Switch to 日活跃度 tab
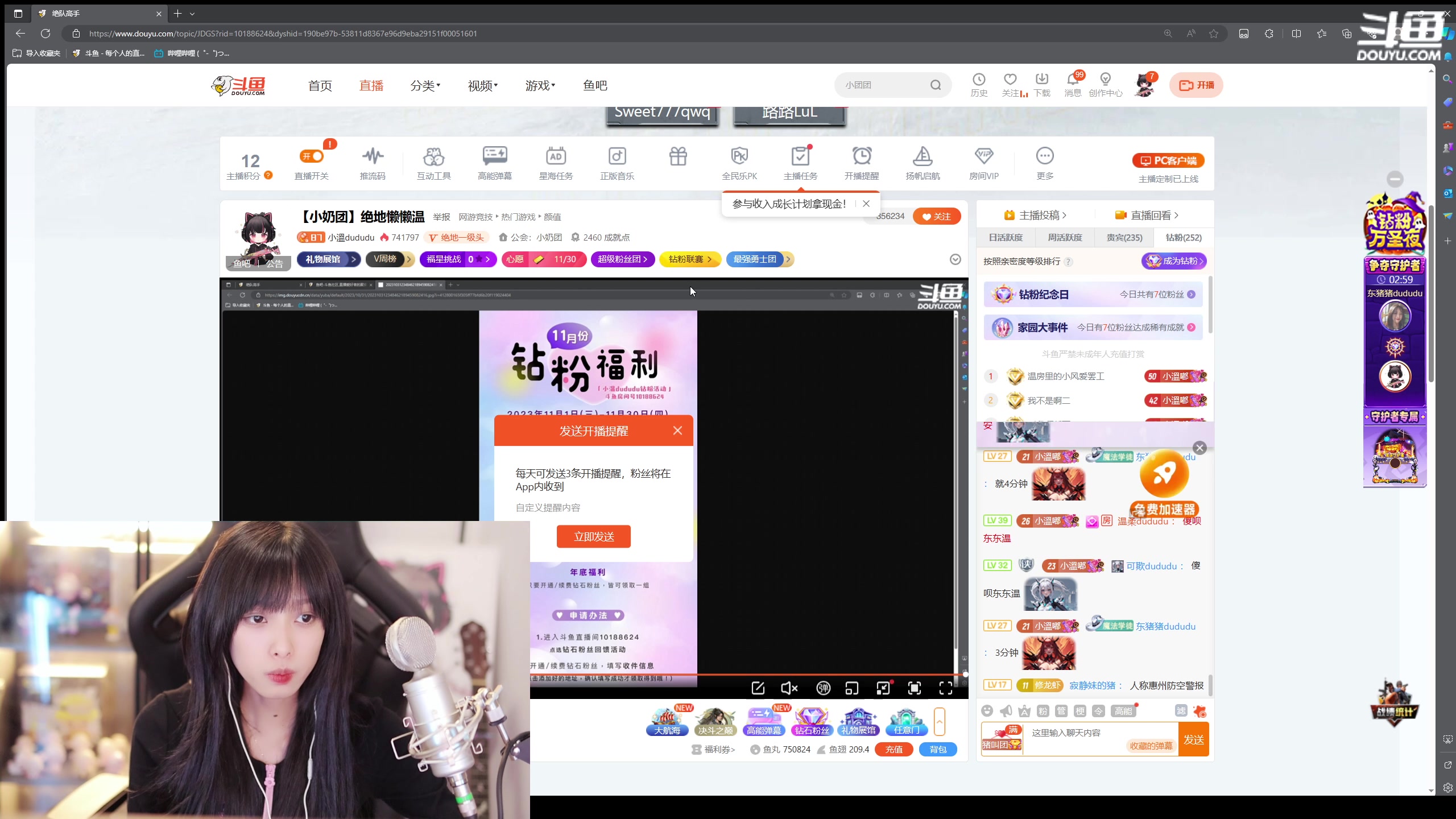 click(1006, 237)
